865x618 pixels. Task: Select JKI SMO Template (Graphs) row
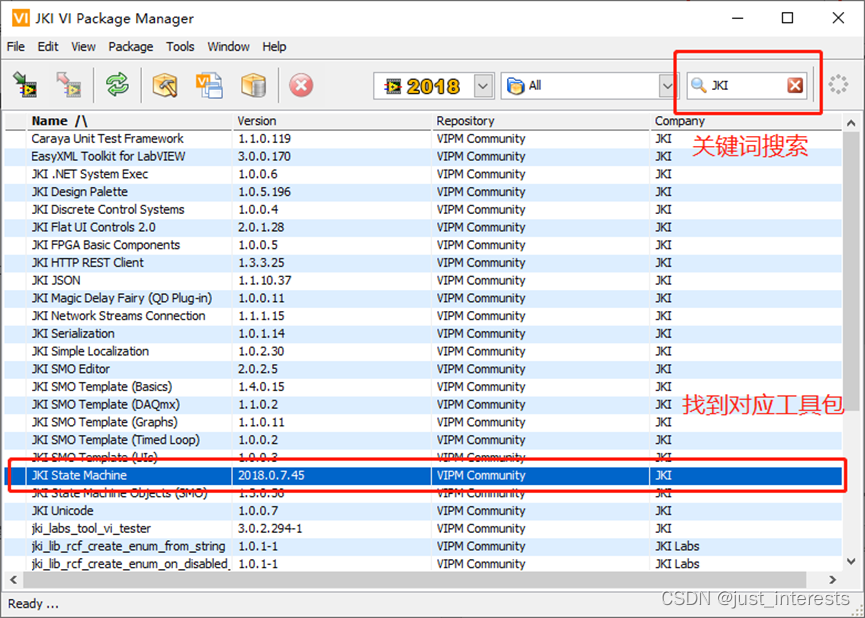point(423,422)
